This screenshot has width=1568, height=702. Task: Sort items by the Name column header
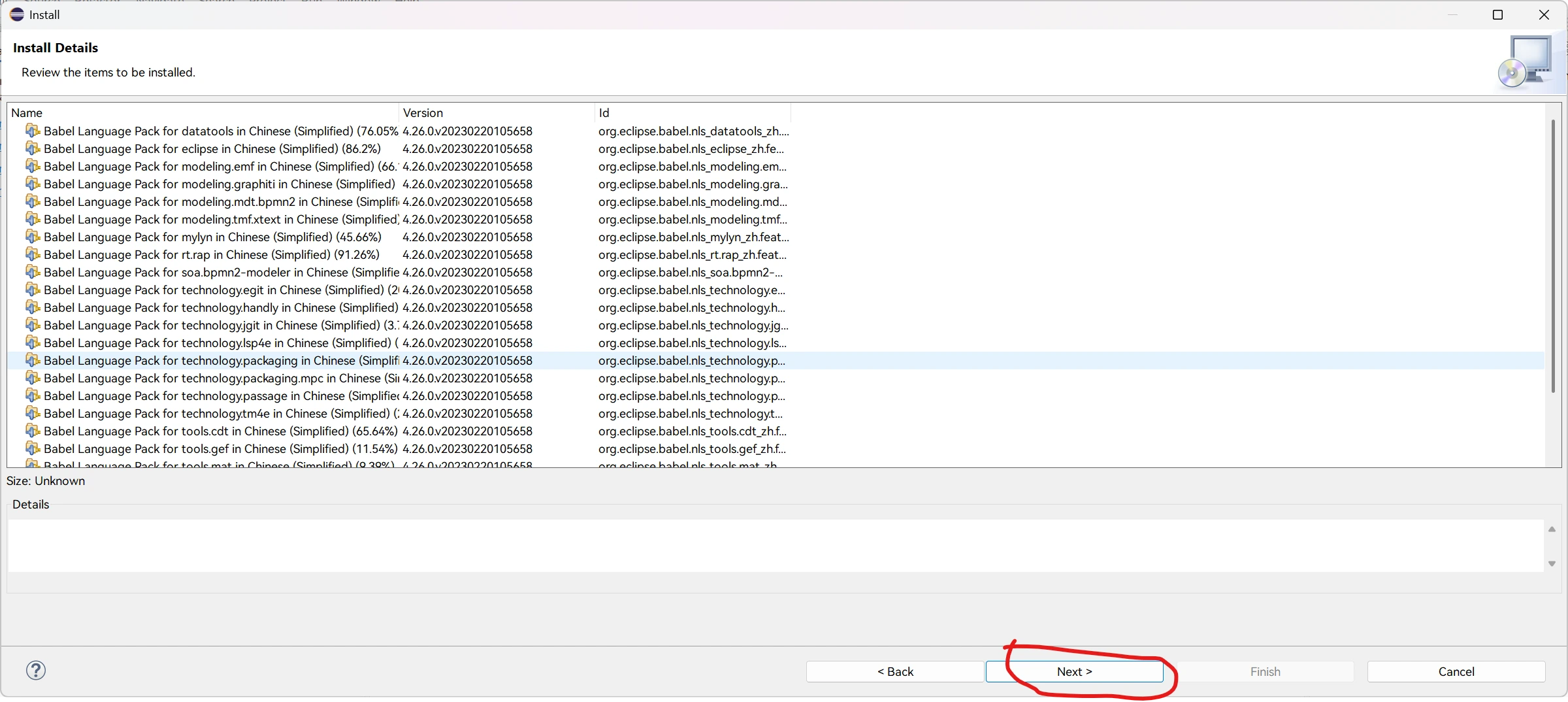click(203, 112)
